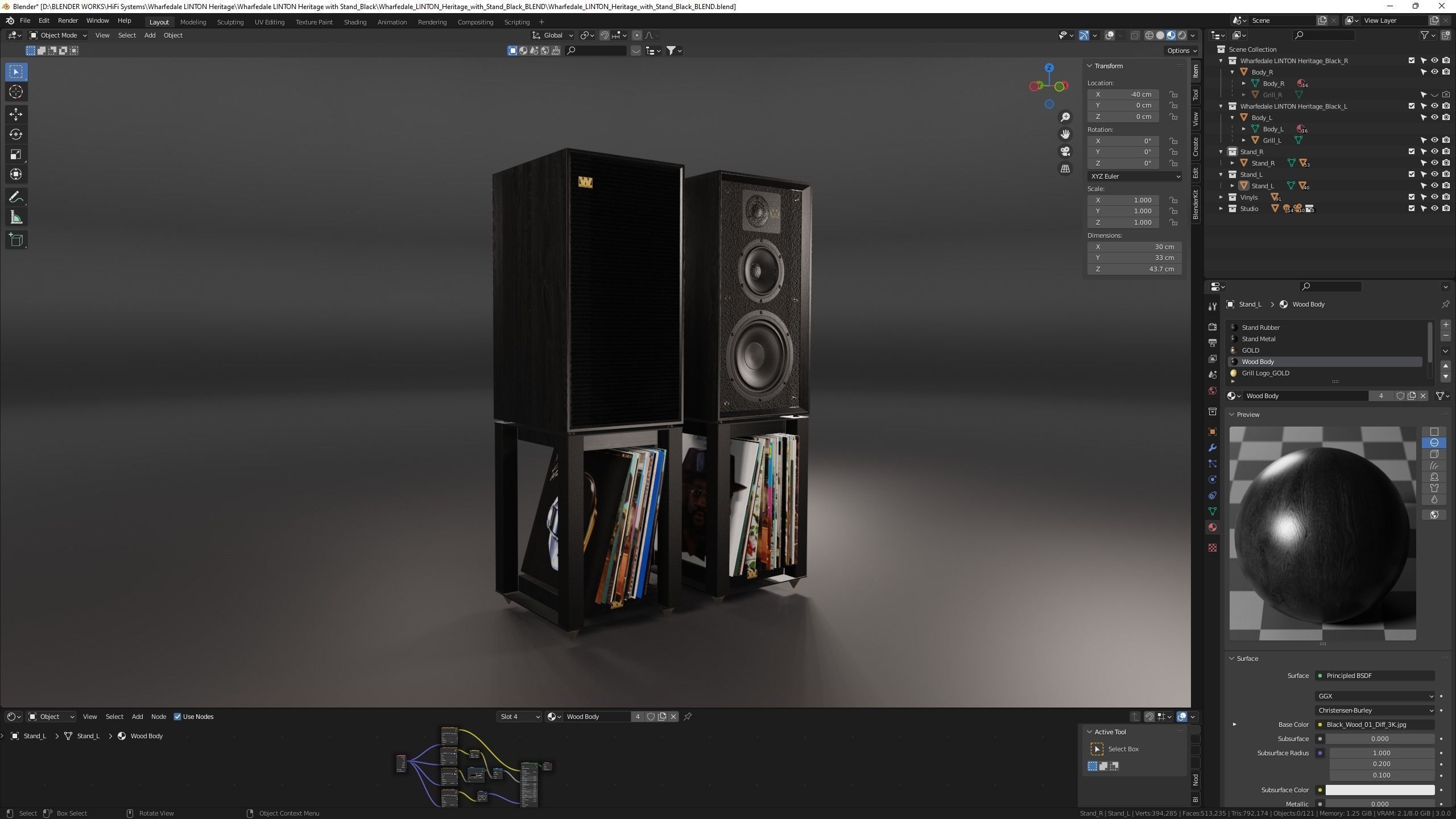The width and height of the screenshot is (1456, 819).
Task: Select the Move tool in the toolbar
Action: [15, 114]
